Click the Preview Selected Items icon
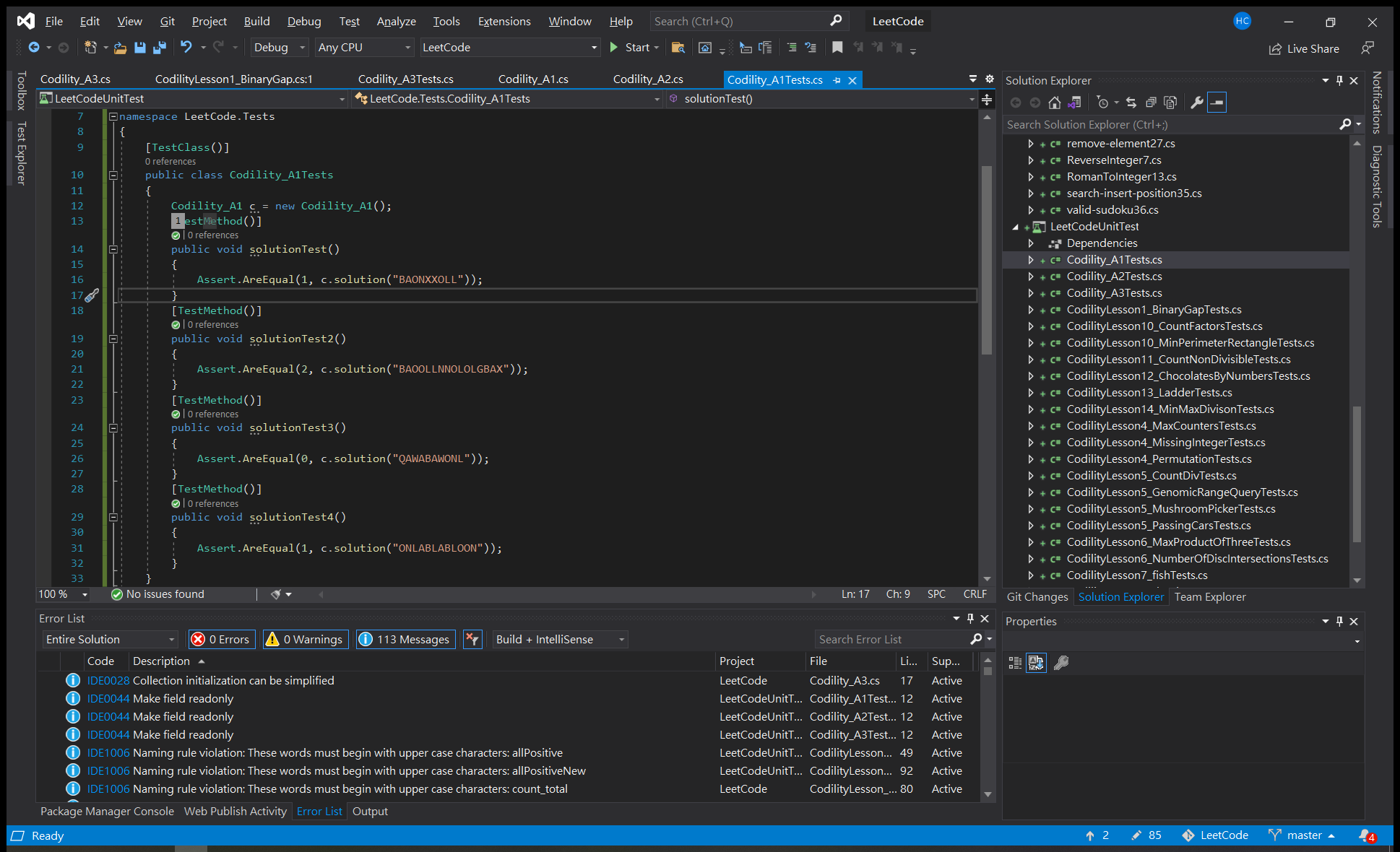Image resolution: width=1400 pixels, height=852 pixels. coord(1217,103)
